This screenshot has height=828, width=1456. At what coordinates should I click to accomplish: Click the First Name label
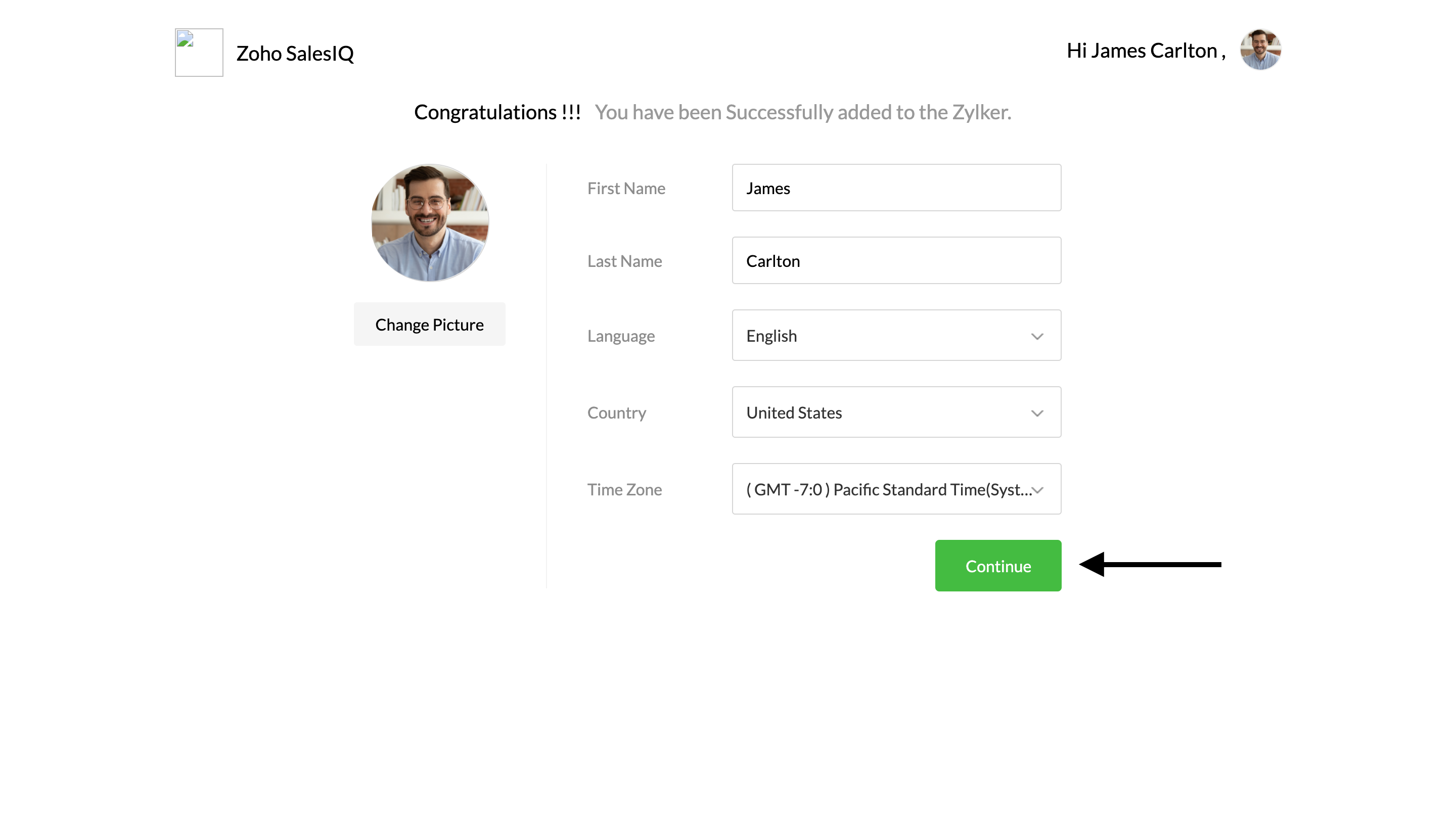626,188
